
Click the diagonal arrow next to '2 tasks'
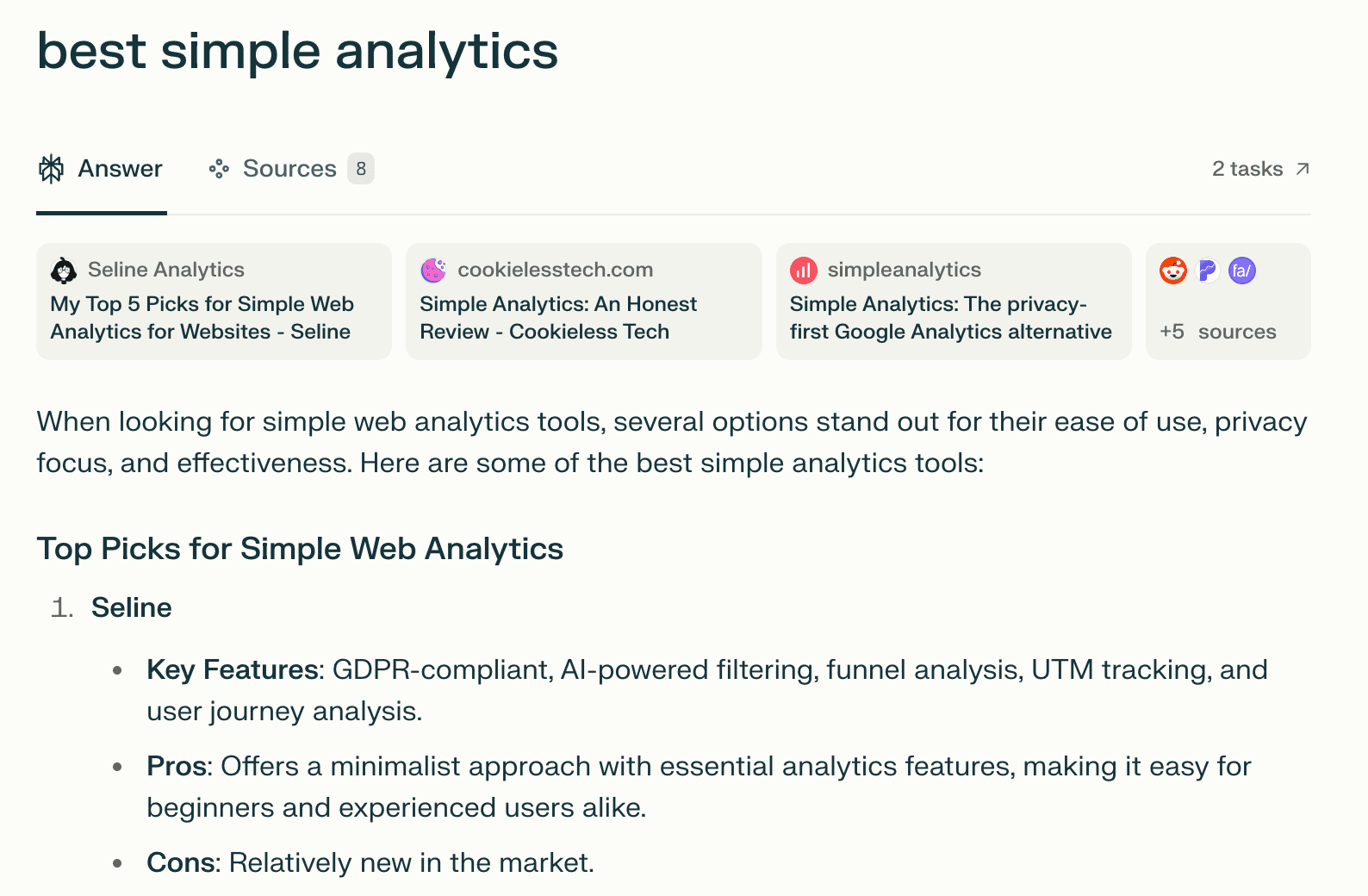[1303, 167]
